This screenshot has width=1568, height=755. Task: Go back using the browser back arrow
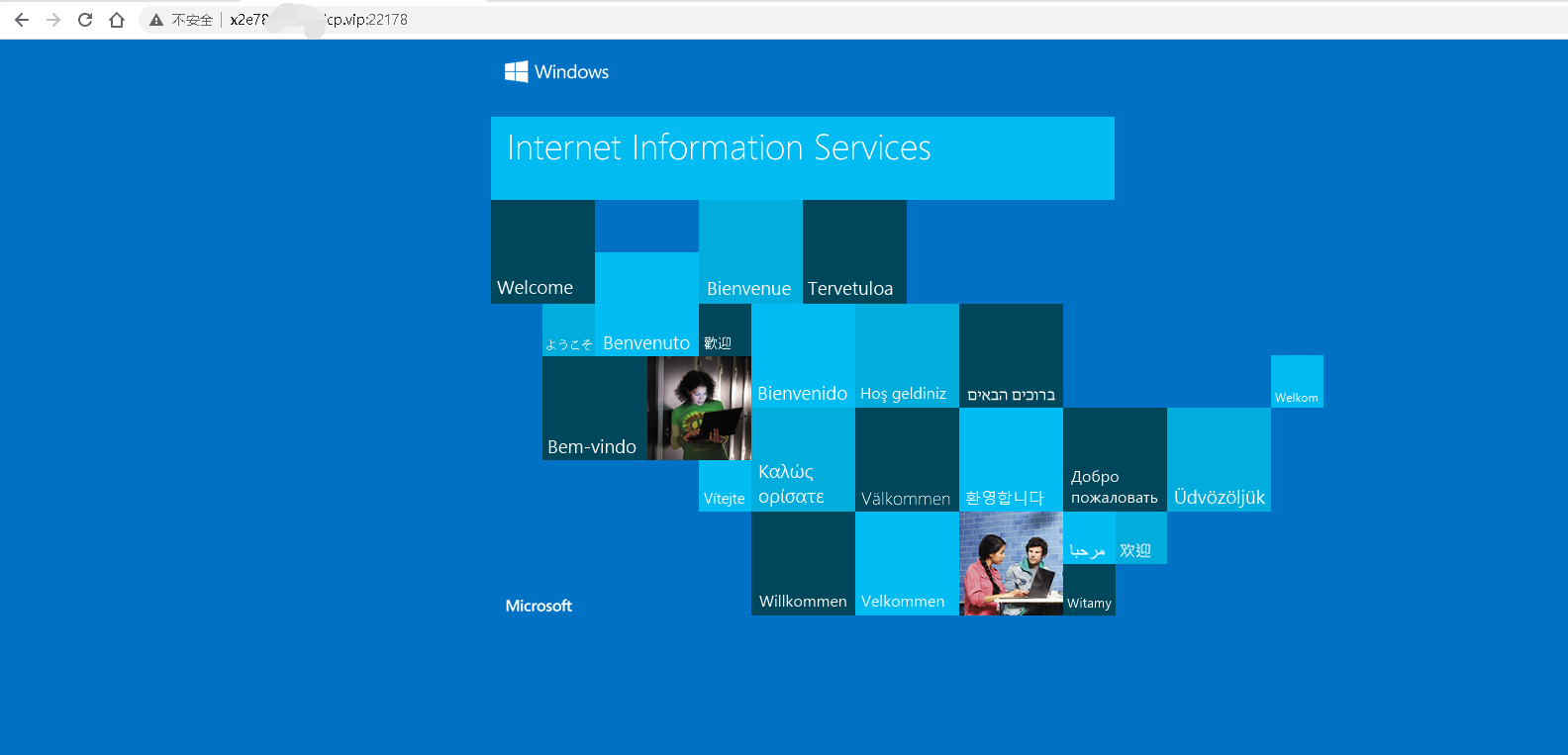coord(22,20)
